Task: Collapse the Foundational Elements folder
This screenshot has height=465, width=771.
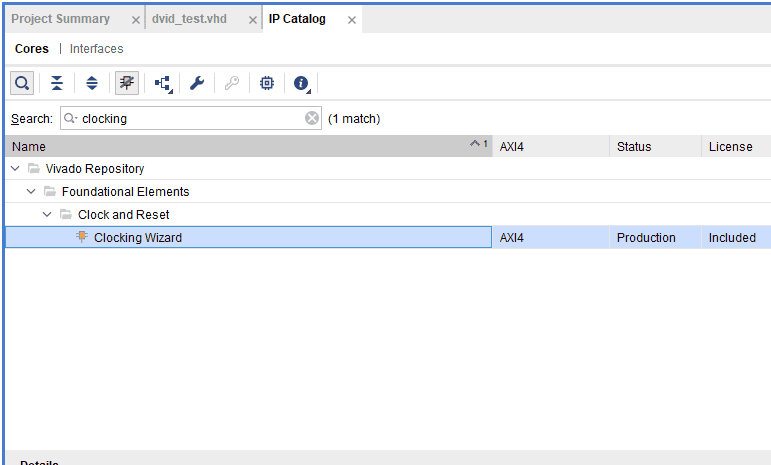Action: point(33,191)
